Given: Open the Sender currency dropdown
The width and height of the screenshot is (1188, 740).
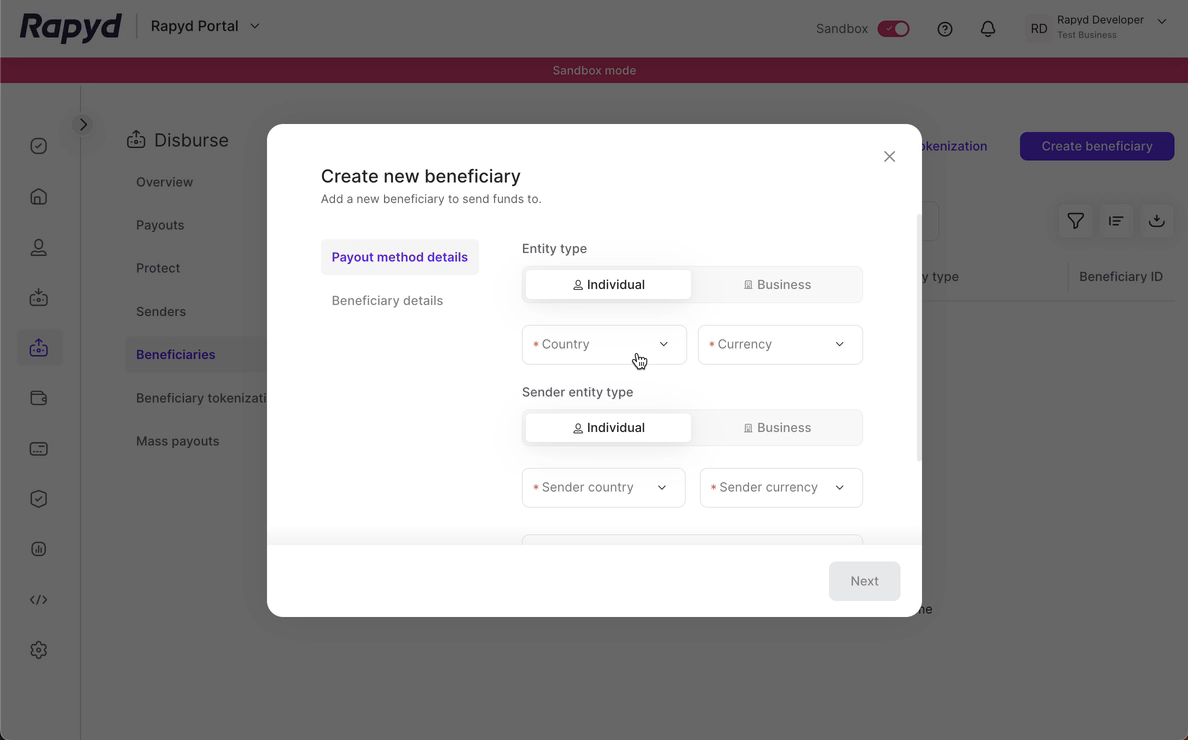Looking at the screenshot, I should (780, 487).
